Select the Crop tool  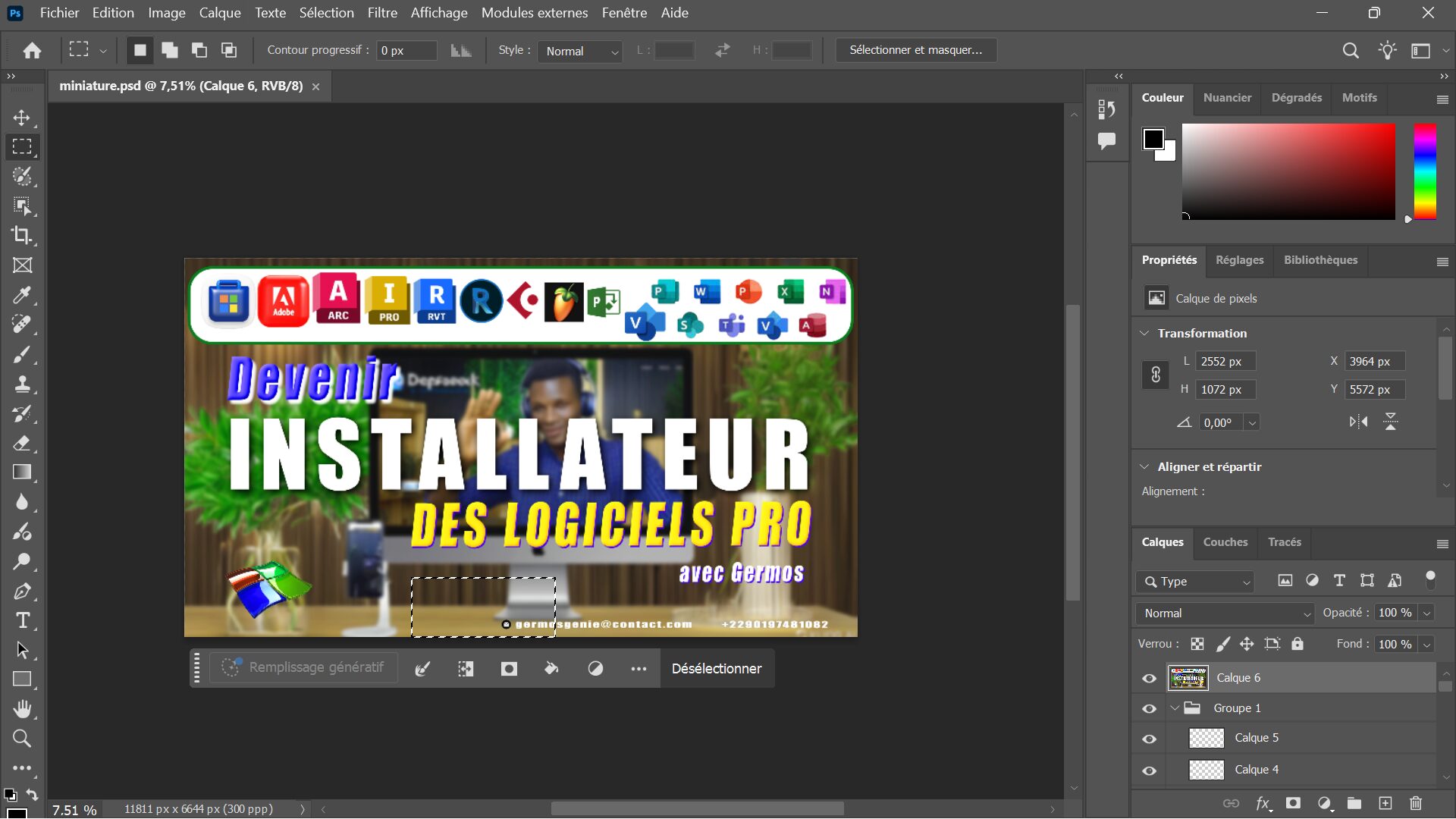tap(22, 236)
